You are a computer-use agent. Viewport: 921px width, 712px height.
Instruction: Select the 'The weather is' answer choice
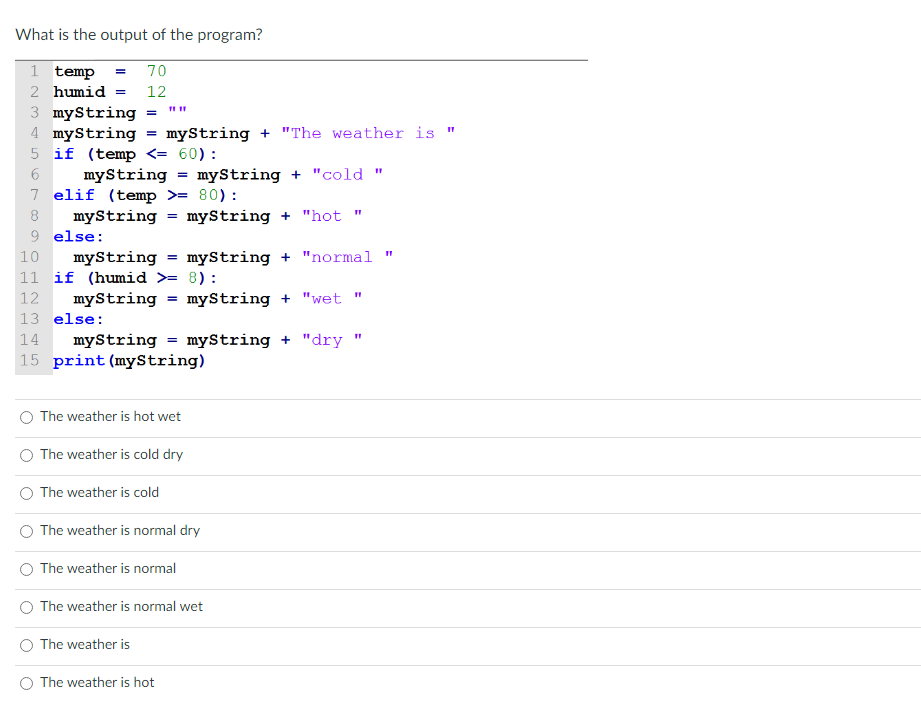point(26,645)
